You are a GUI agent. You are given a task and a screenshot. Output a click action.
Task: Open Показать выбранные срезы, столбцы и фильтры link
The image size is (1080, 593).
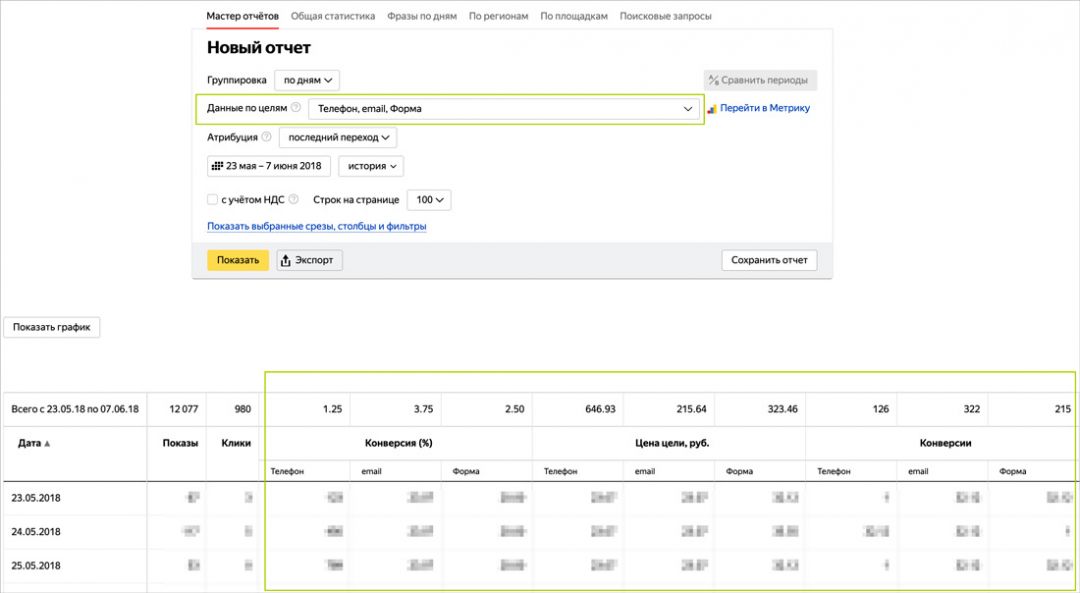[x=317, y=227]
